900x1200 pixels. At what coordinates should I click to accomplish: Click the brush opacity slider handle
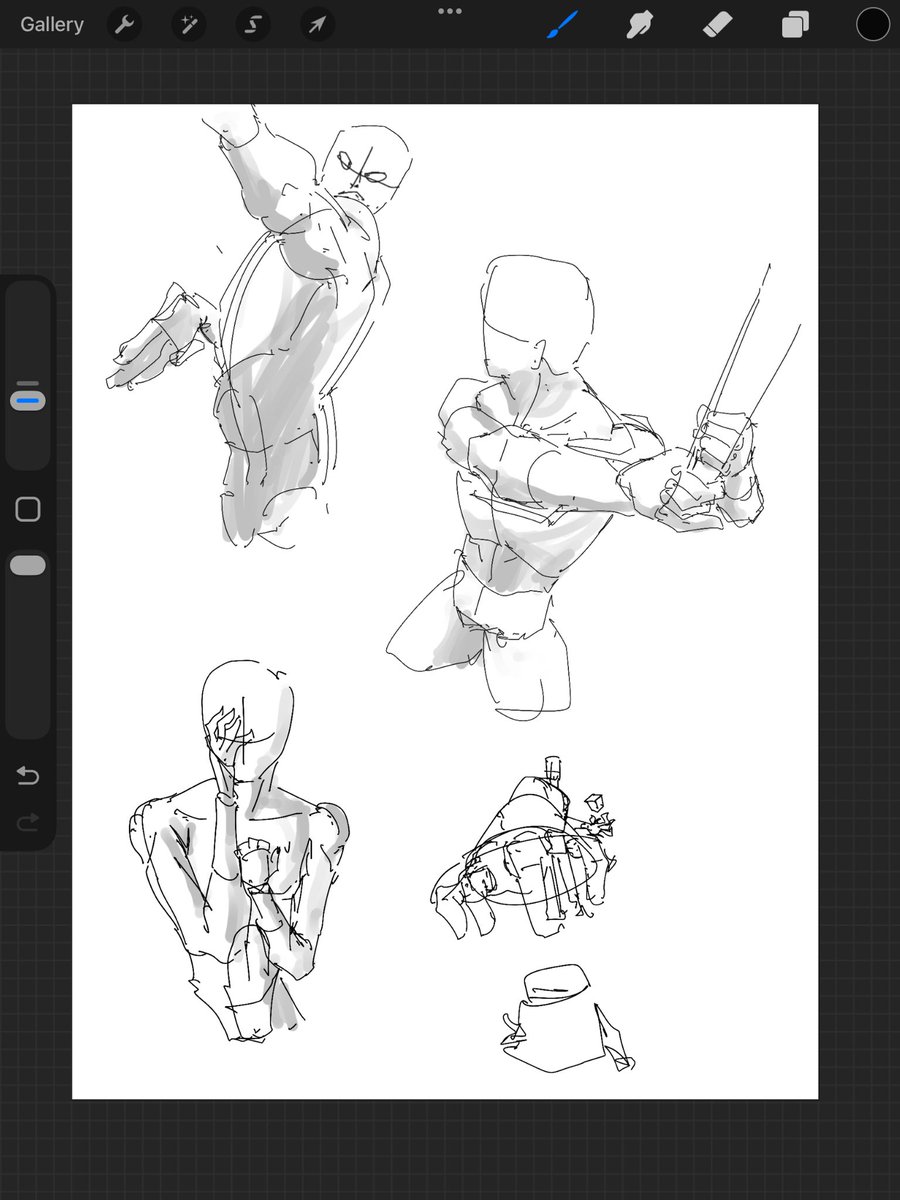coord(28,566)
